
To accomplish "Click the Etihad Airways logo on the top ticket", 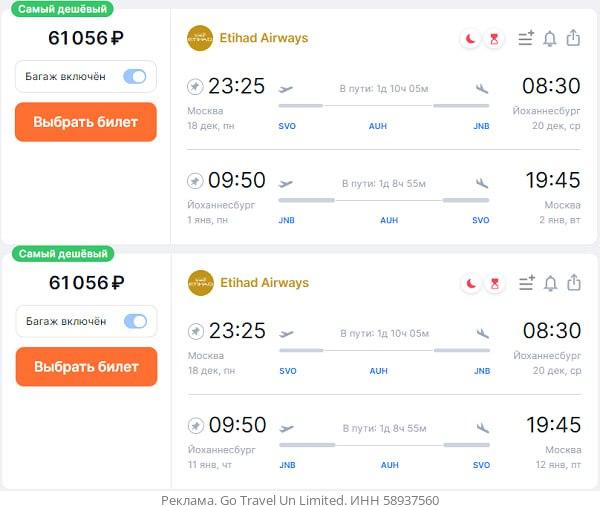I will pyautogui.click(x=200, y=38).
